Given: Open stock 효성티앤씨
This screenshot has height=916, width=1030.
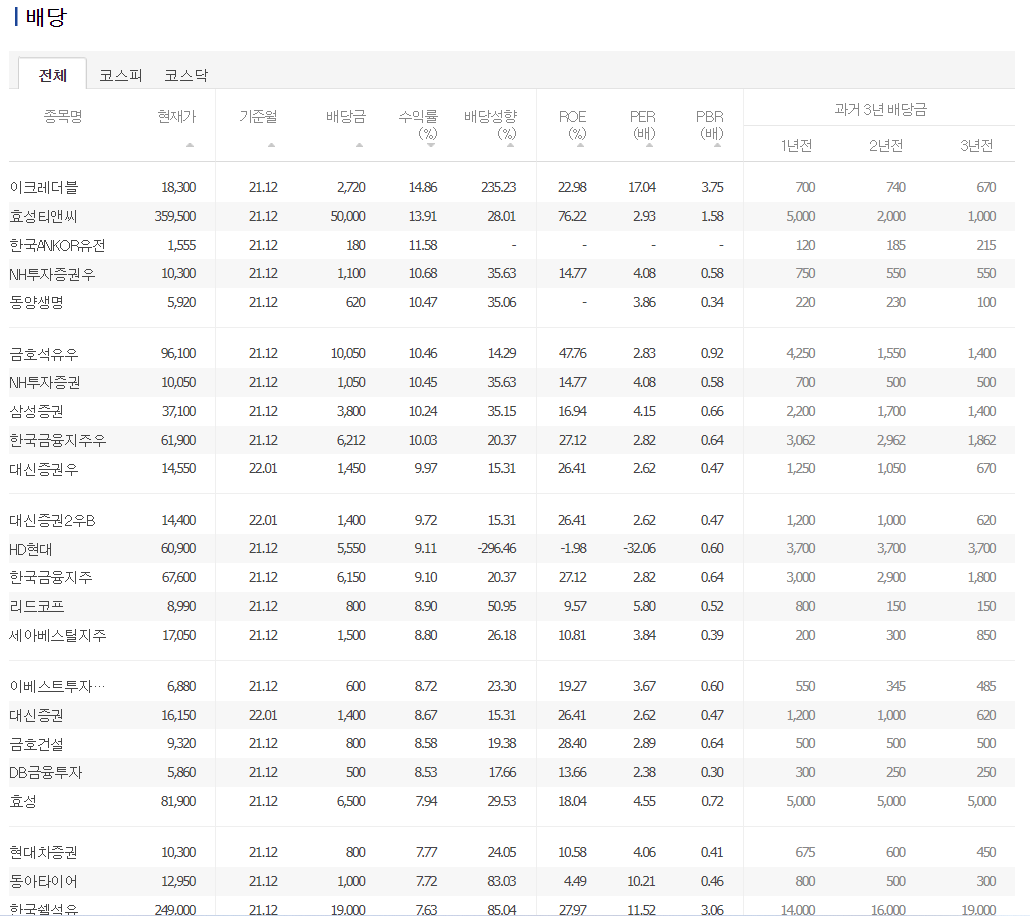Looking at the screenshot, I should [43, 216].
